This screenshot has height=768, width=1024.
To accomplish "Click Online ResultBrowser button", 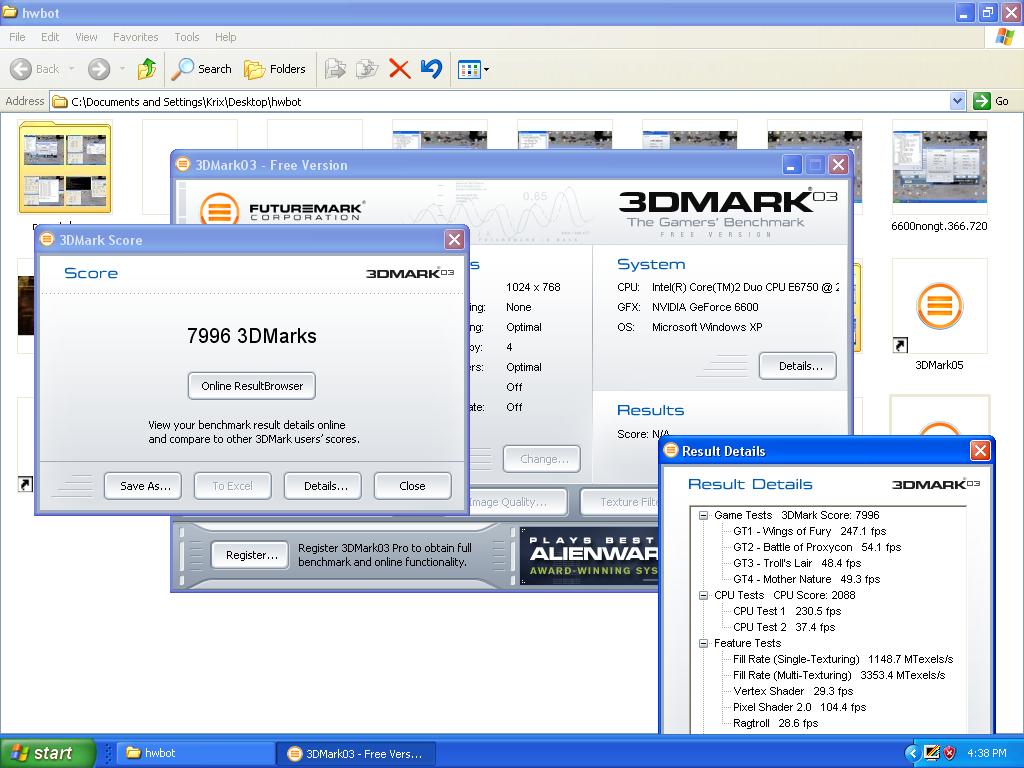I will pos(251,386).
